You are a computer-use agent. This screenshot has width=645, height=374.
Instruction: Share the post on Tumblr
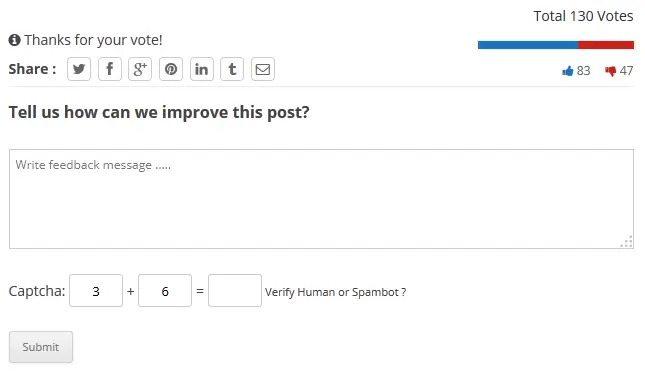(232, 69)
